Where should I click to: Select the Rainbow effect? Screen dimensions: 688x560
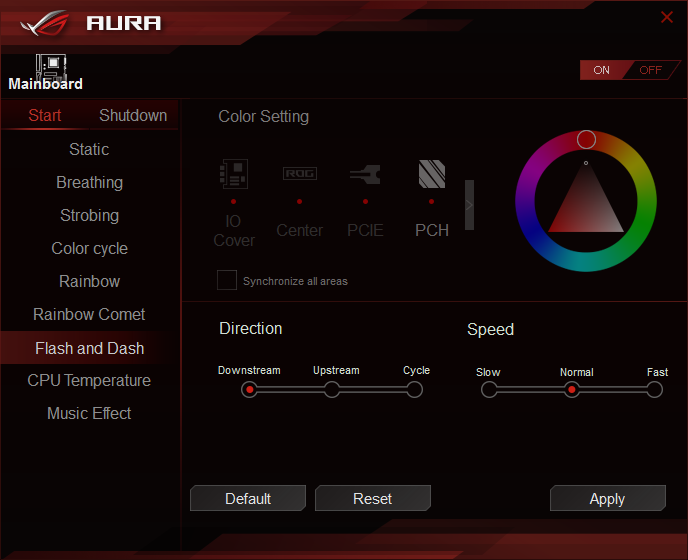89,281
